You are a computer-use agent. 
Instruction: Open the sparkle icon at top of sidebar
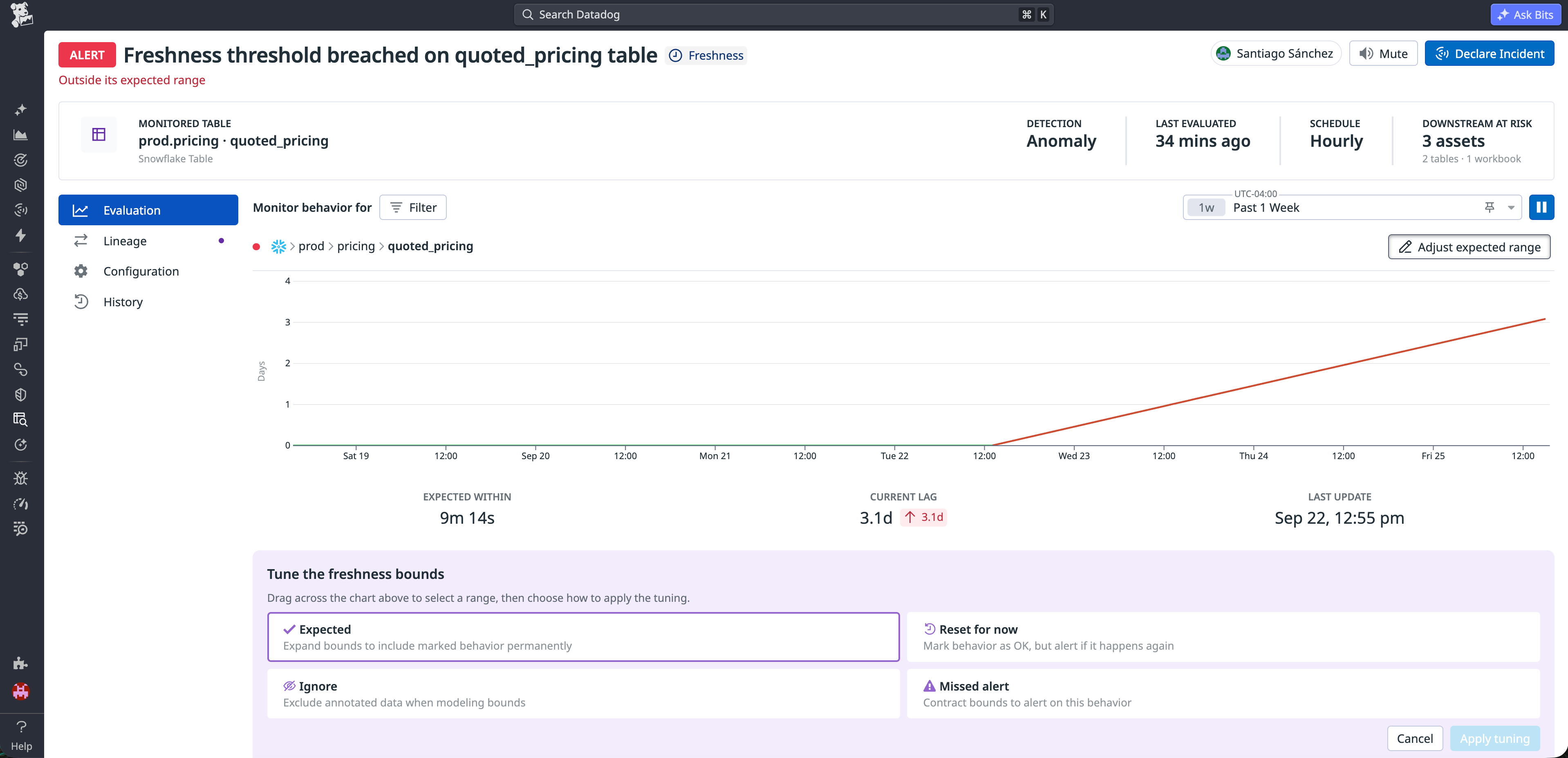tap(21, 110)
